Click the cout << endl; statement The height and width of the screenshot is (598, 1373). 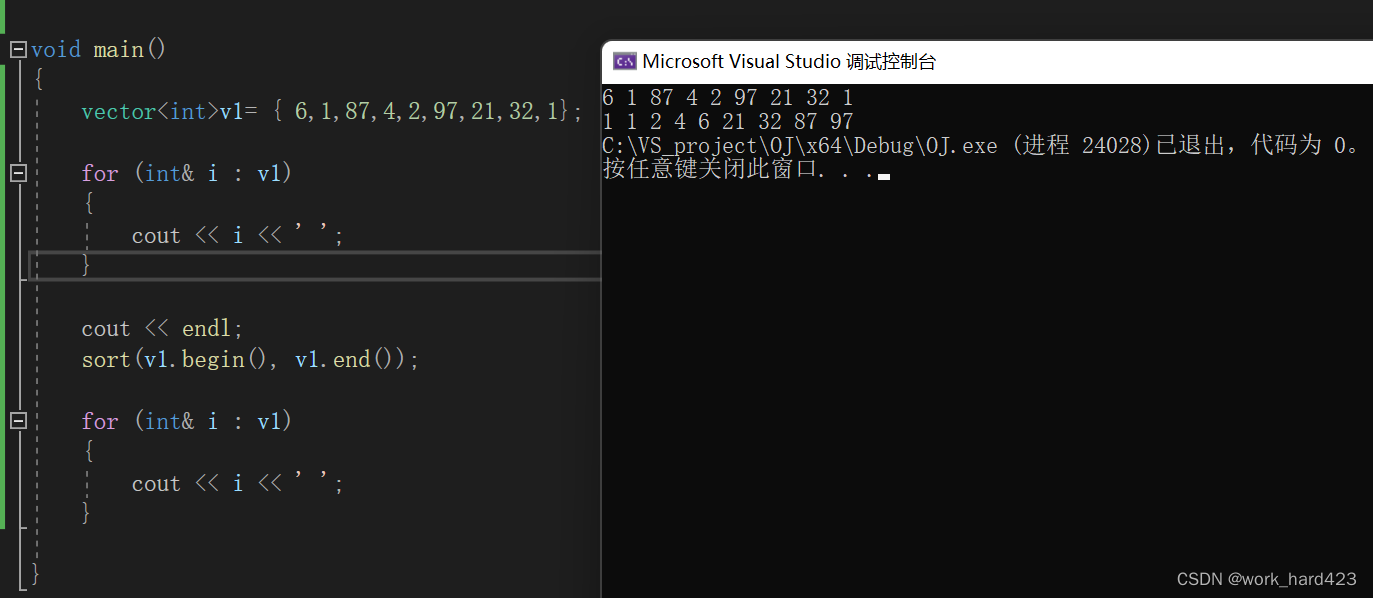point(162,328)
